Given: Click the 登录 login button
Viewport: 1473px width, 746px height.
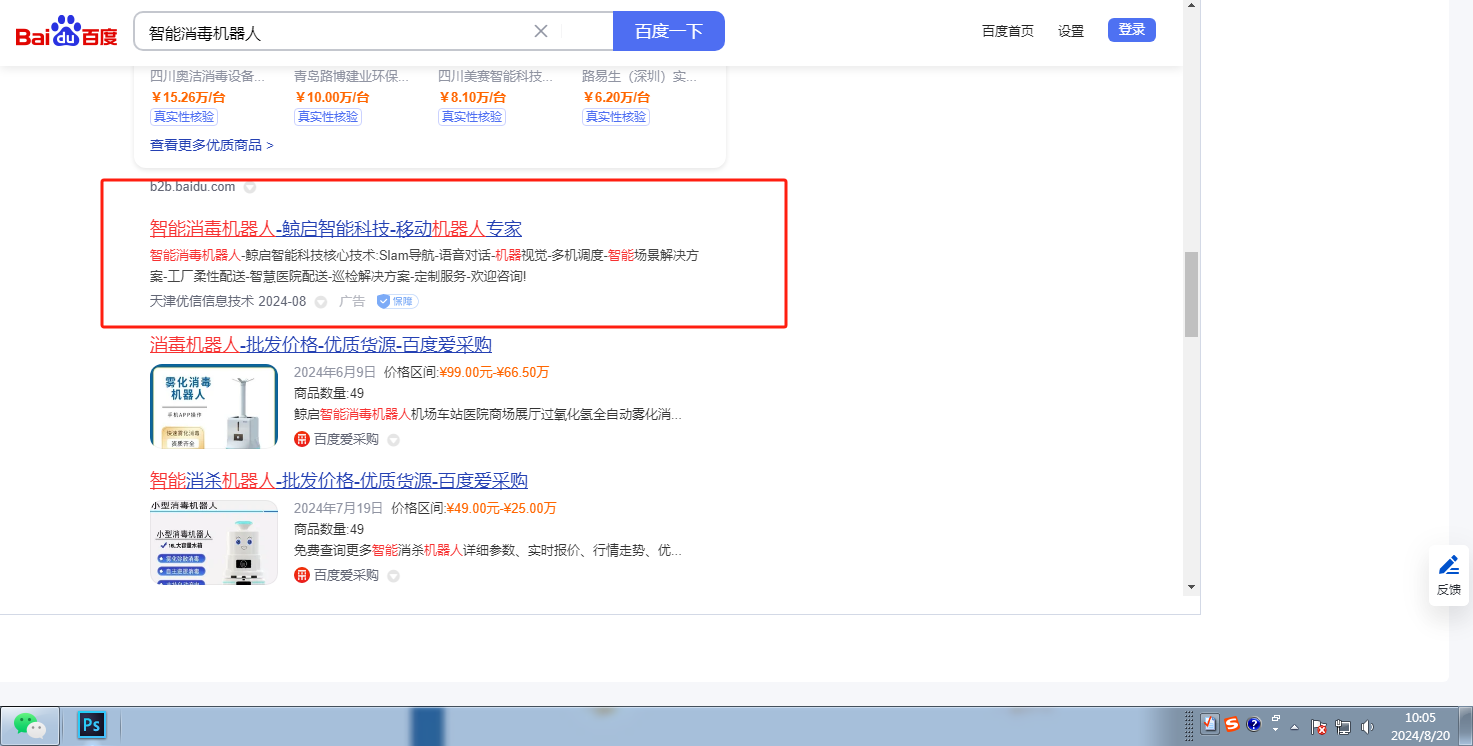Looking at the screenshot, I should (x=1131, y=30).
